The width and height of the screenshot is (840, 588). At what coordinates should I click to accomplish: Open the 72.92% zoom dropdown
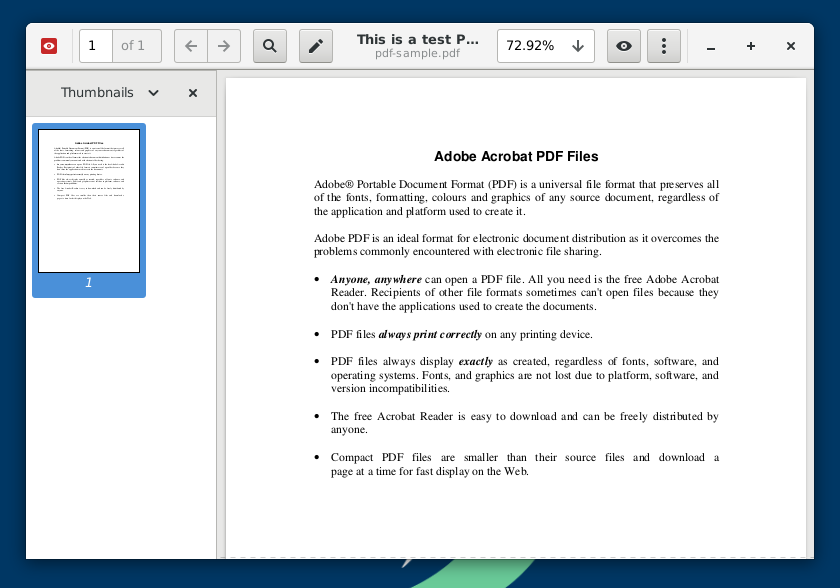578,46
